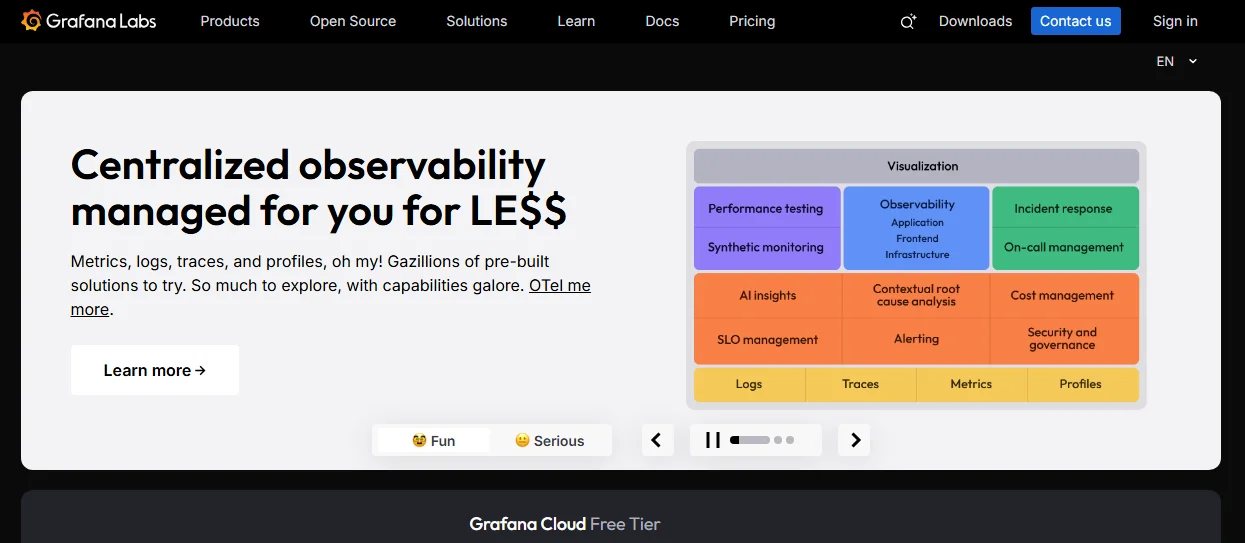Click the Alerting block
The width and height of the screenshot is (1245, 543).
[x=916, y=340]
